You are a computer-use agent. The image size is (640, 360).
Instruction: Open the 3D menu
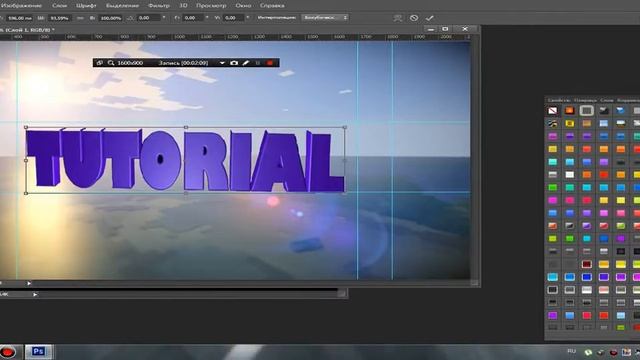point(183,6)
